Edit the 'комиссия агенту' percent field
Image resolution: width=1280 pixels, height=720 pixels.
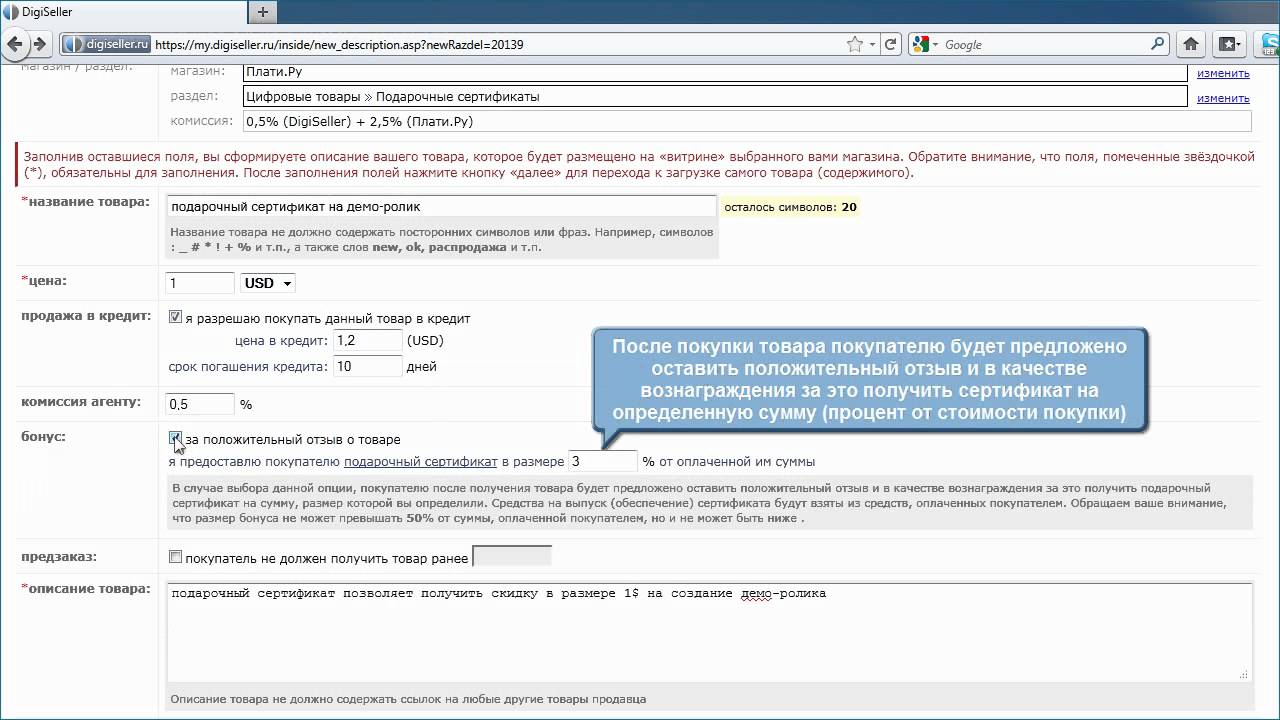[200, 404]
